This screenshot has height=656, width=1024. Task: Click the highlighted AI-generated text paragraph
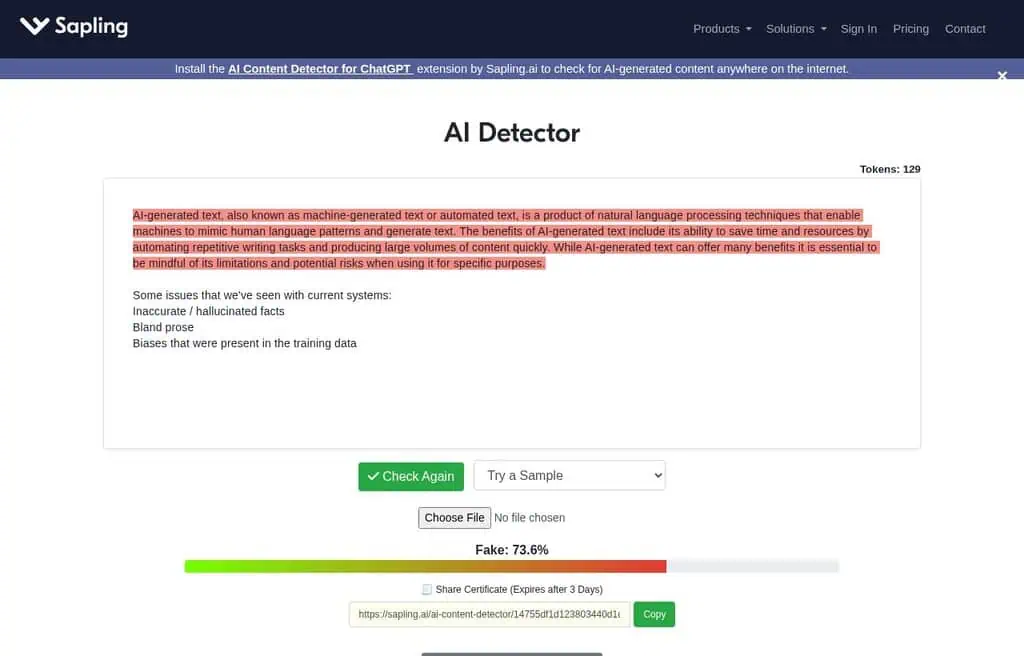[505, 239]
